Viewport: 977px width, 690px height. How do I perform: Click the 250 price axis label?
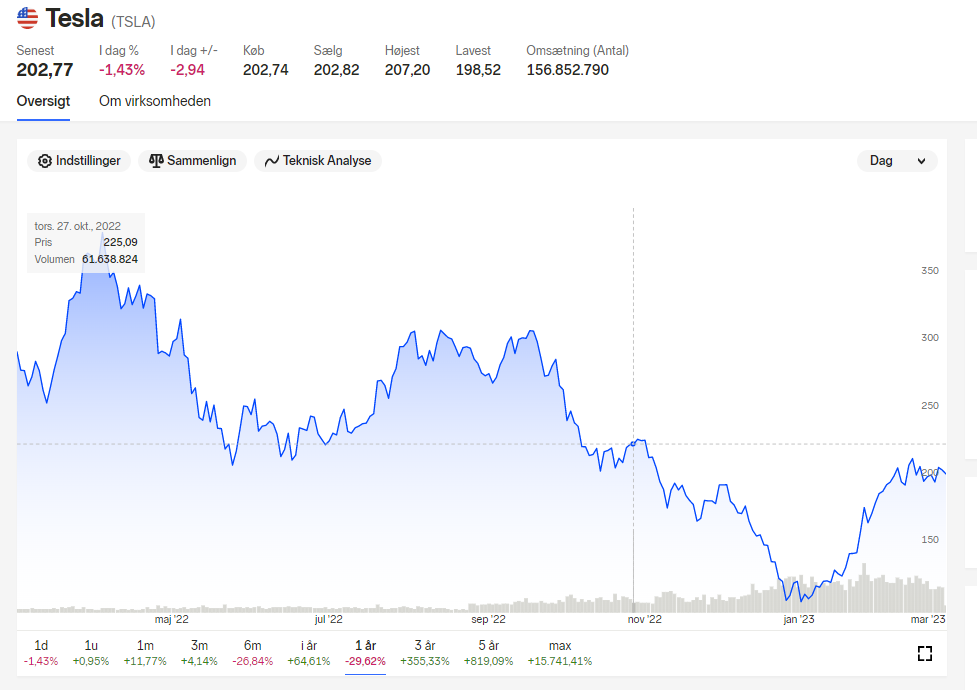point(930,405)
